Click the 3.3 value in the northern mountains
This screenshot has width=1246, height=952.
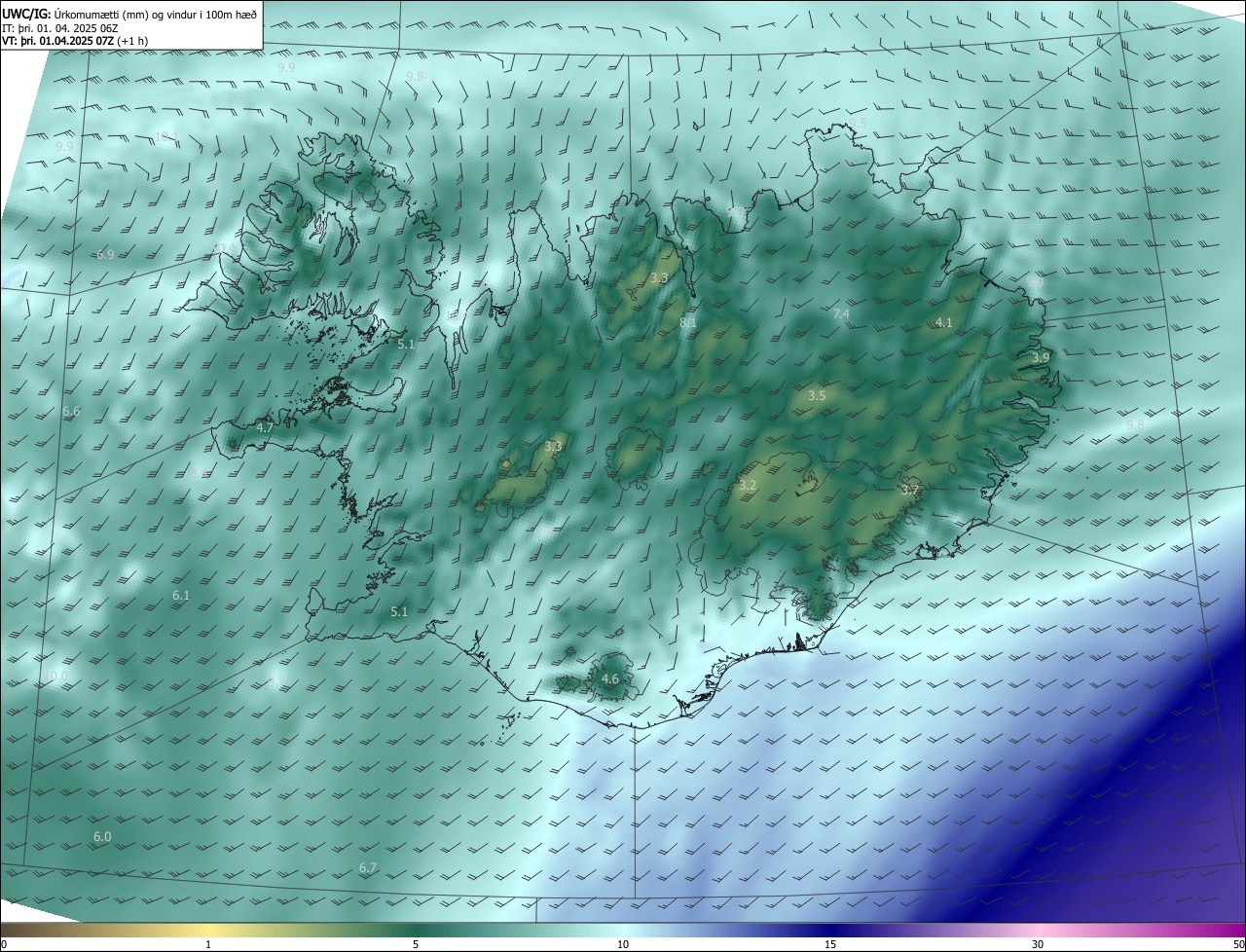coord(659,278)
